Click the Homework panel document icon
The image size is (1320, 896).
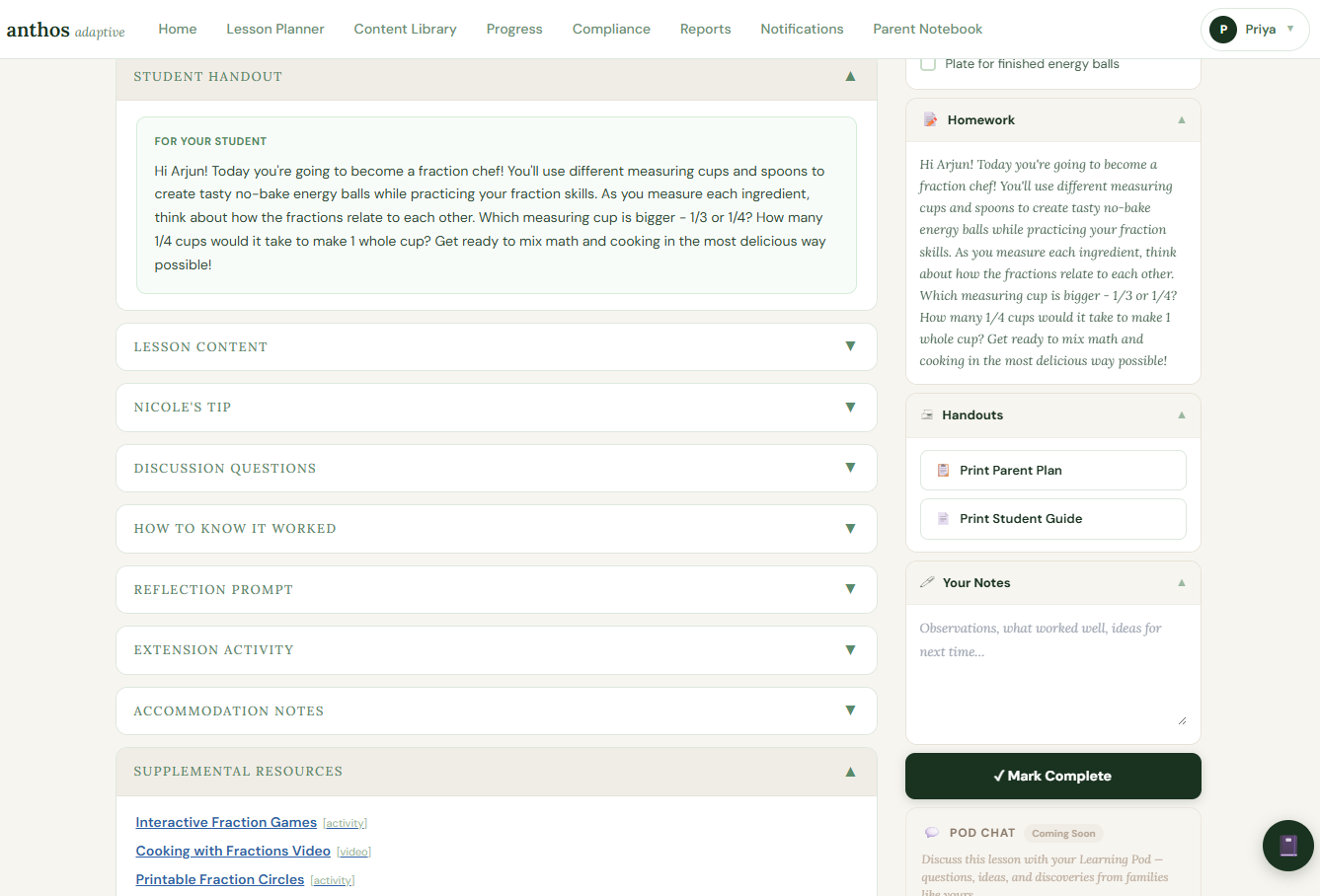click(x=929, y=118)
